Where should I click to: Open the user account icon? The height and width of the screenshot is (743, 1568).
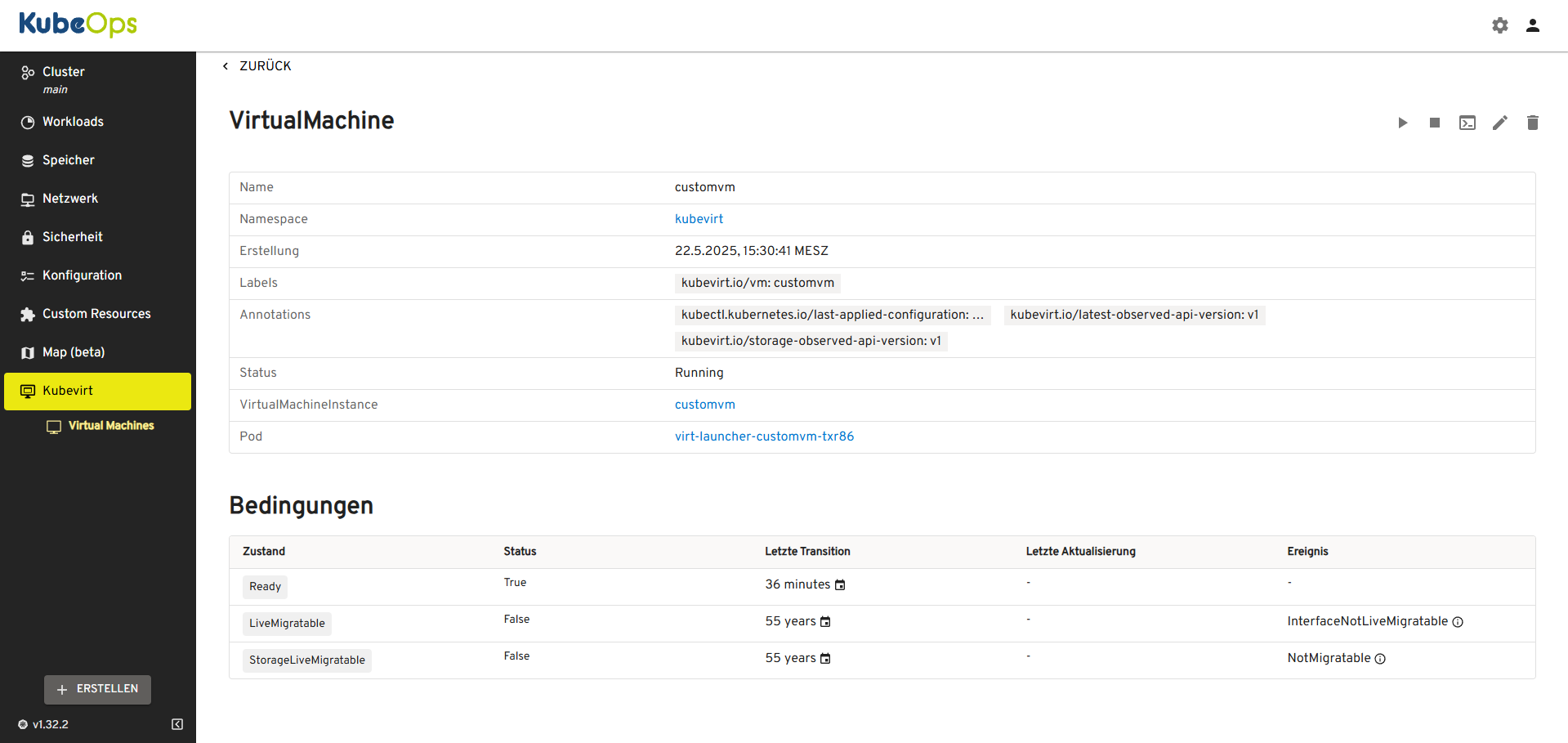pyautogui.click(x=1533, y=25)
